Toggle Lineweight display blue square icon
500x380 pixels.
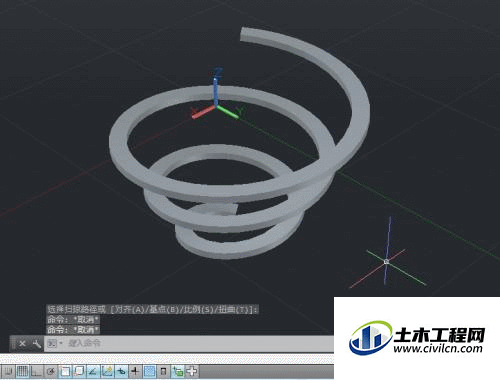click(150, 371)
